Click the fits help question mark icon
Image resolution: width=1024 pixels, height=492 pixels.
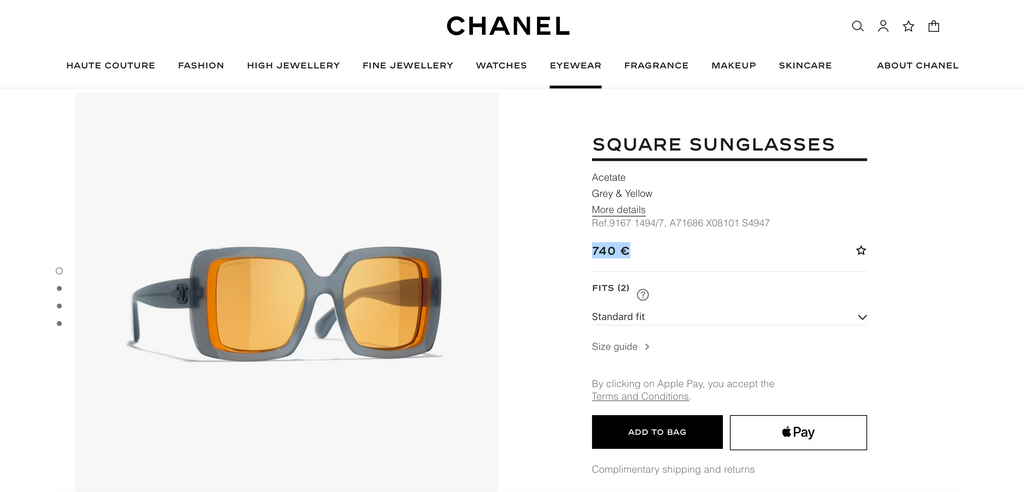643,294
